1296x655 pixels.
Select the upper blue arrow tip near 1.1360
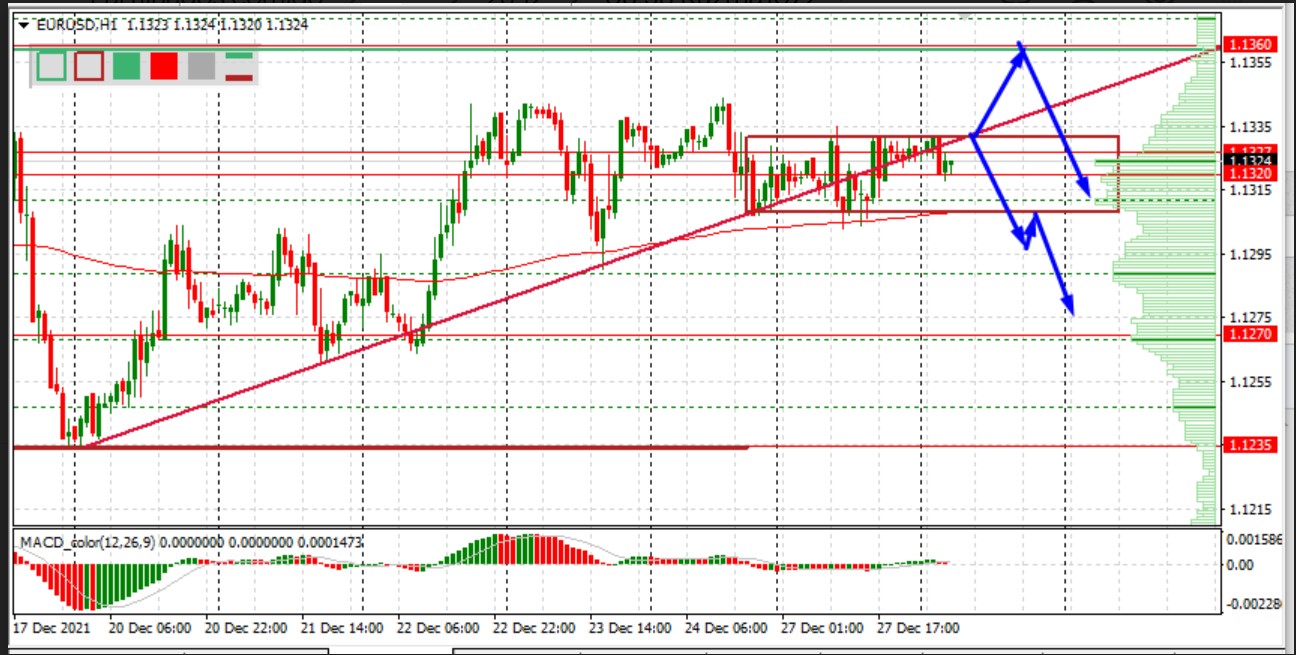[1019, 45]
